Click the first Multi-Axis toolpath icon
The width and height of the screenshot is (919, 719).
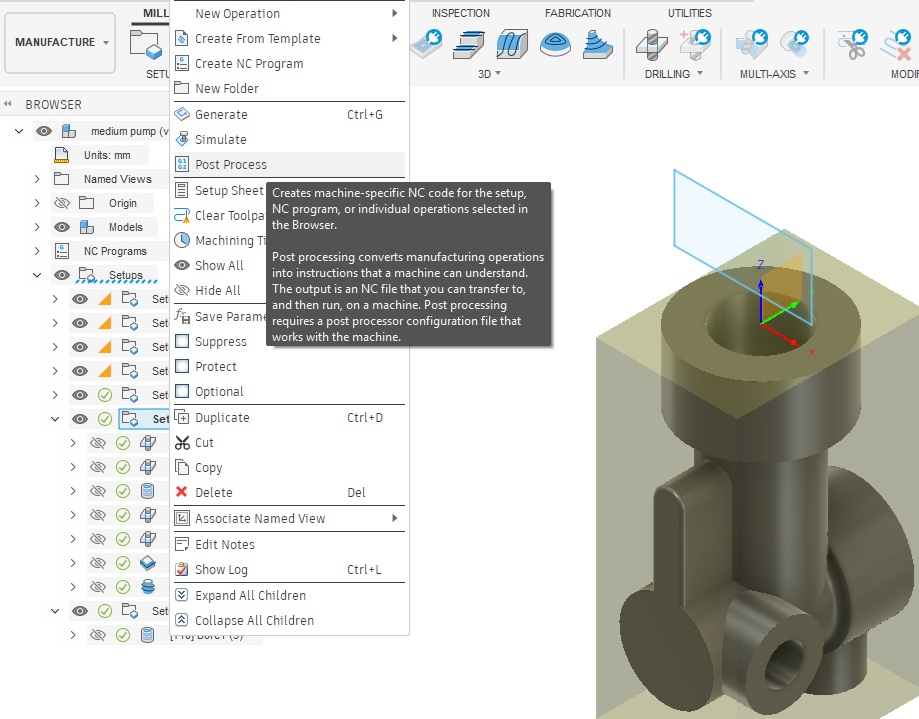coord(750,44)
